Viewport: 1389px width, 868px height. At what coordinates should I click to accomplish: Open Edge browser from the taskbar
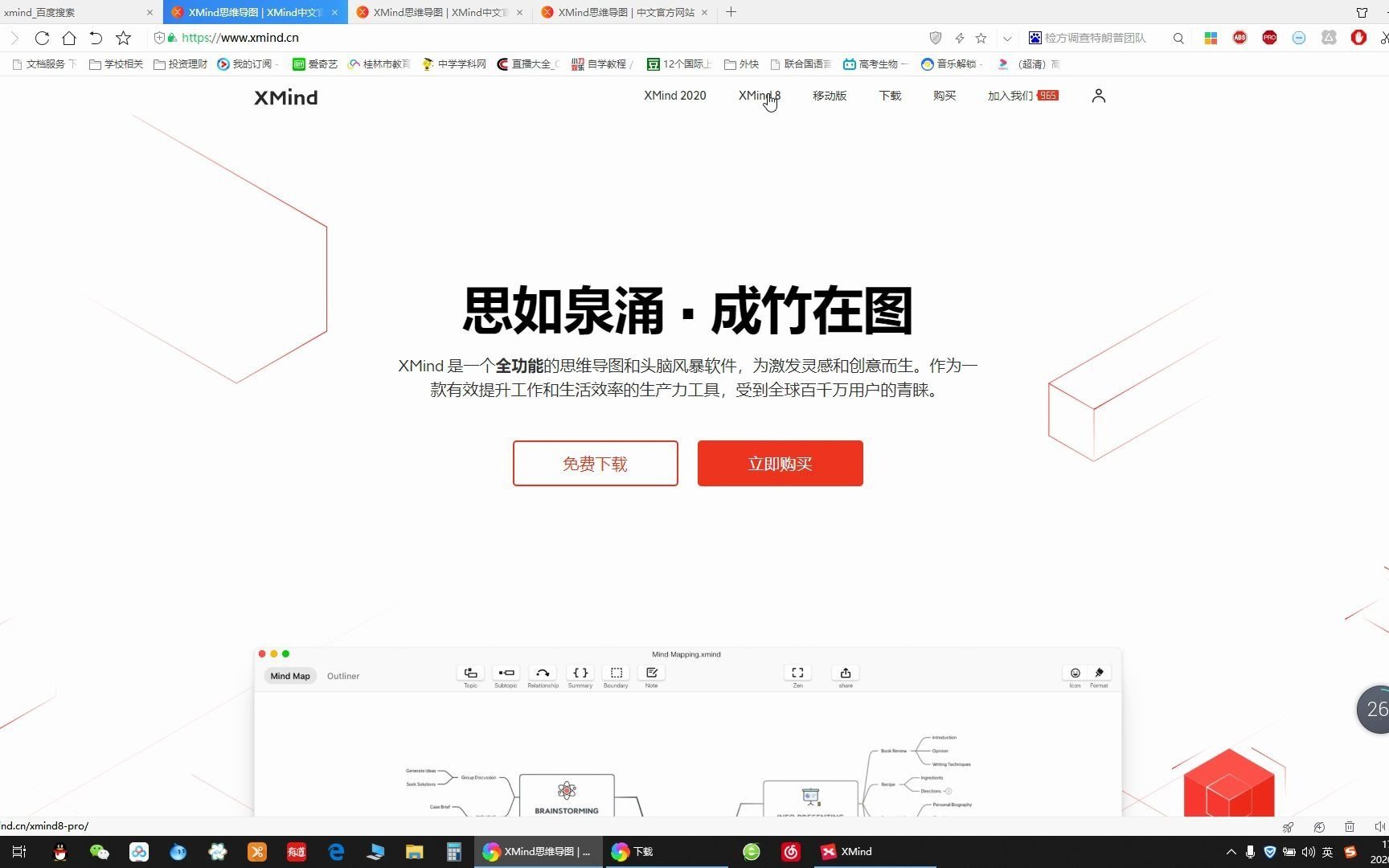[336, 852]
